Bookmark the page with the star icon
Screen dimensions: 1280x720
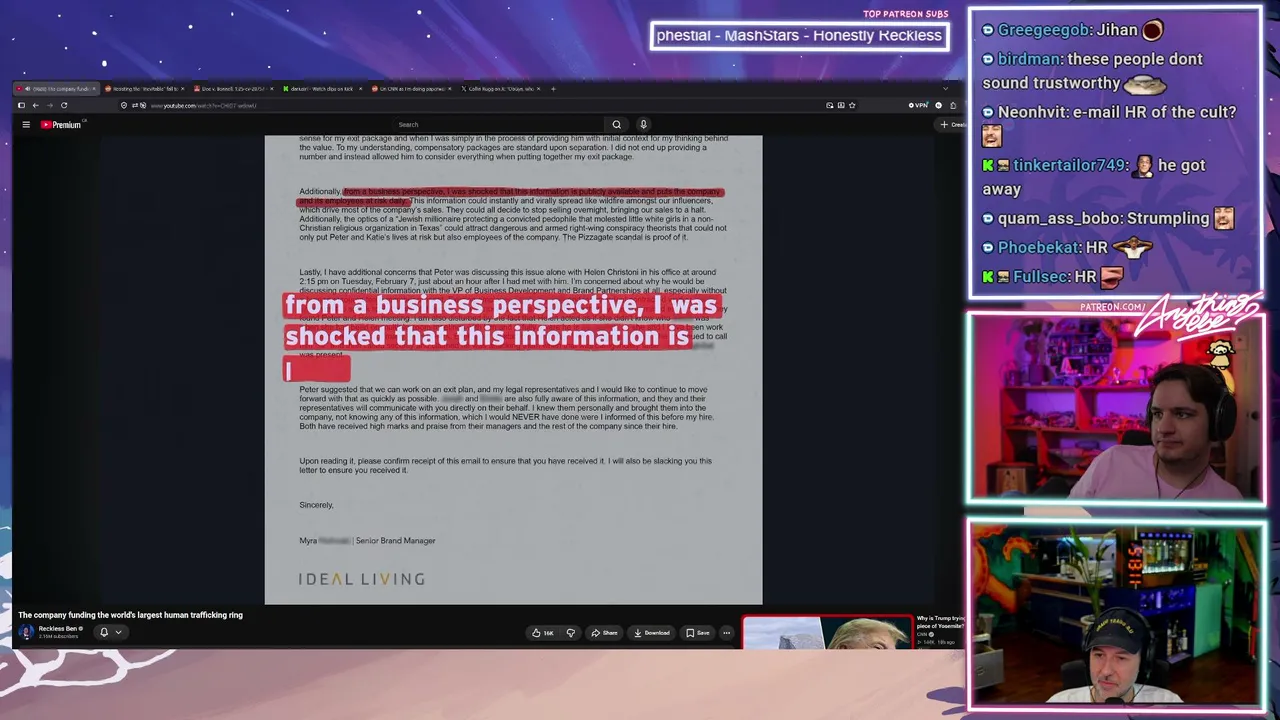[852, 105]
